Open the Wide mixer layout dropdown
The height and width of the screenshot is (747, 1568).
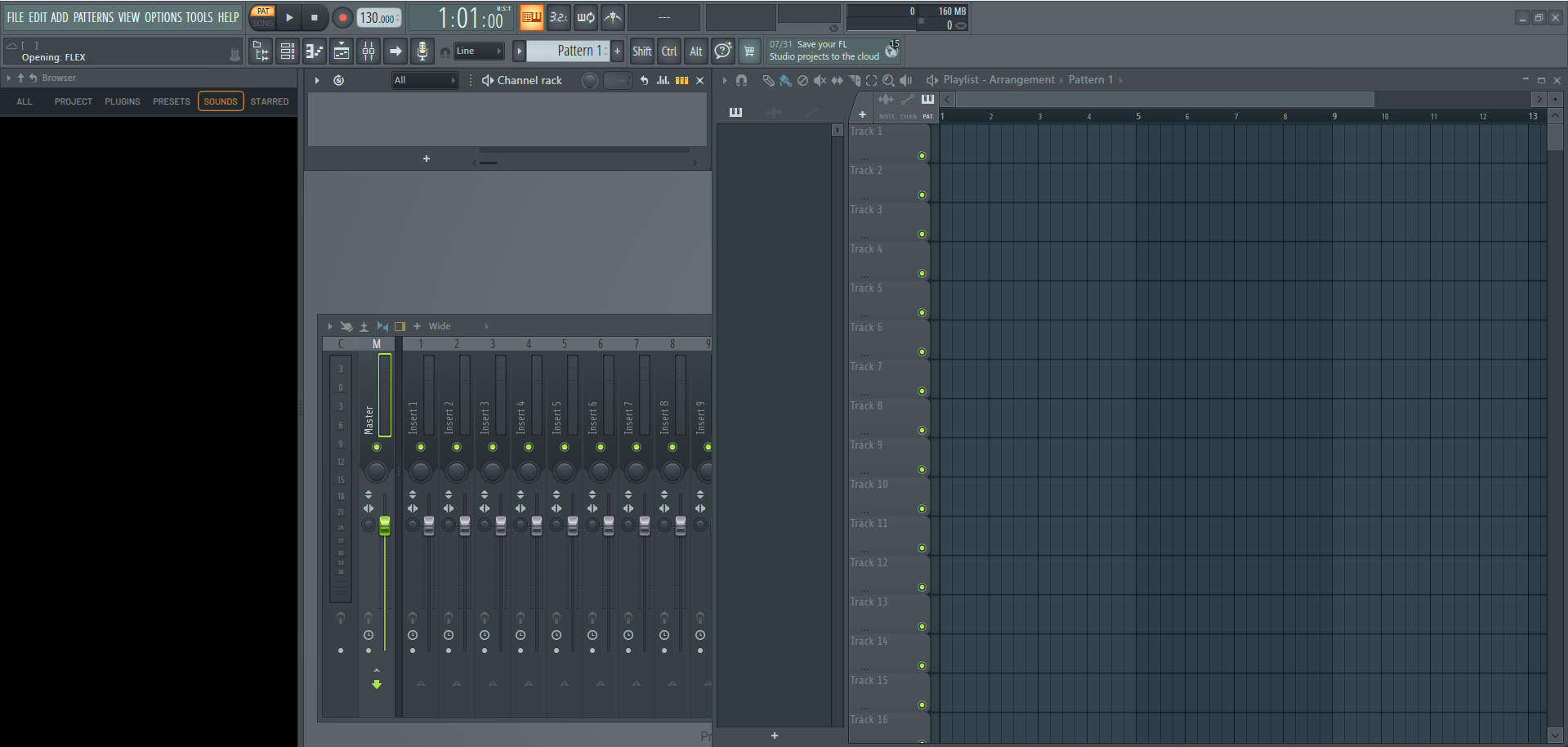[458, 326]
